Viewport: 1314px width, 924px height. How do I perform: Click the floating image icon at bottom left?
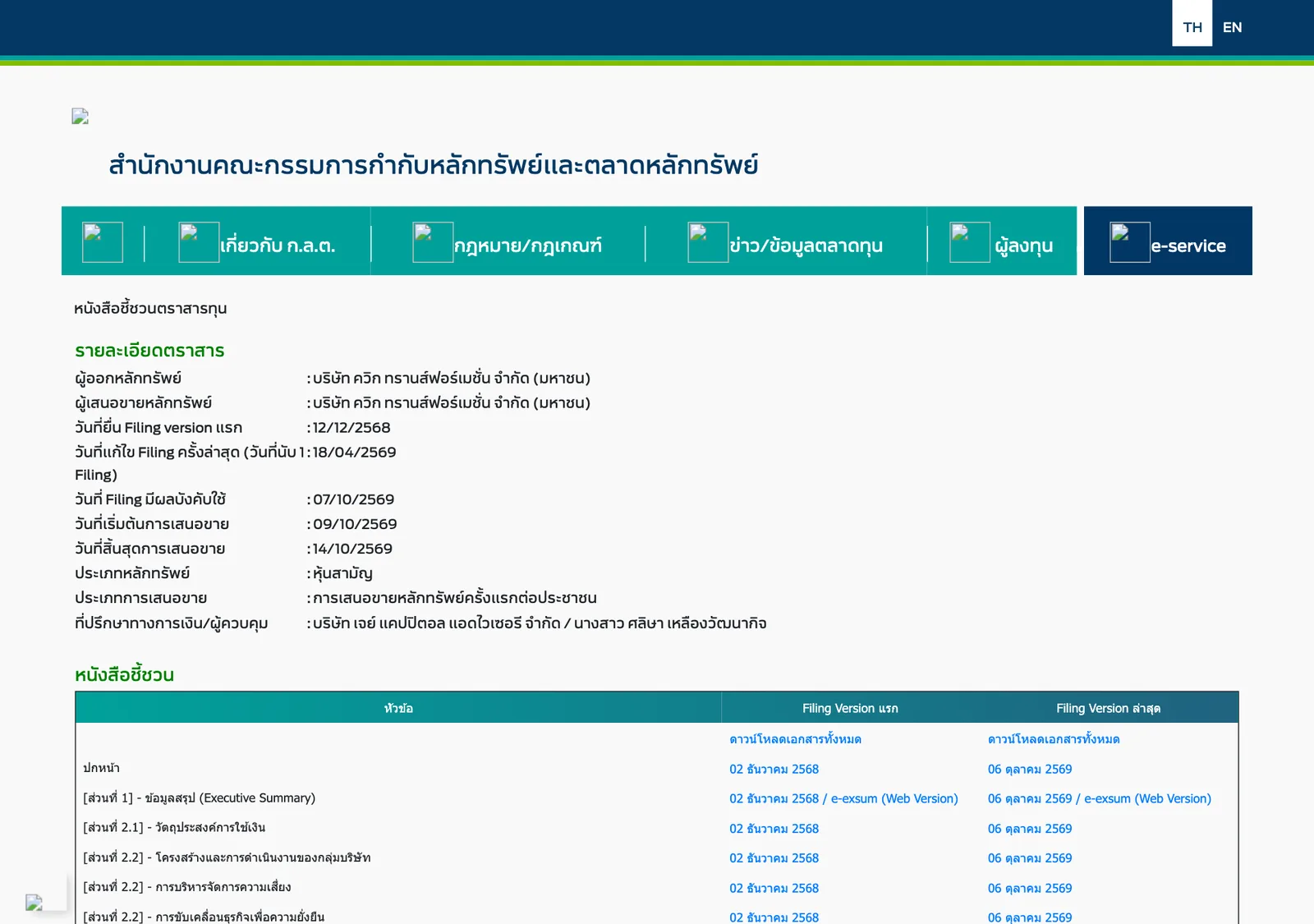34,903
